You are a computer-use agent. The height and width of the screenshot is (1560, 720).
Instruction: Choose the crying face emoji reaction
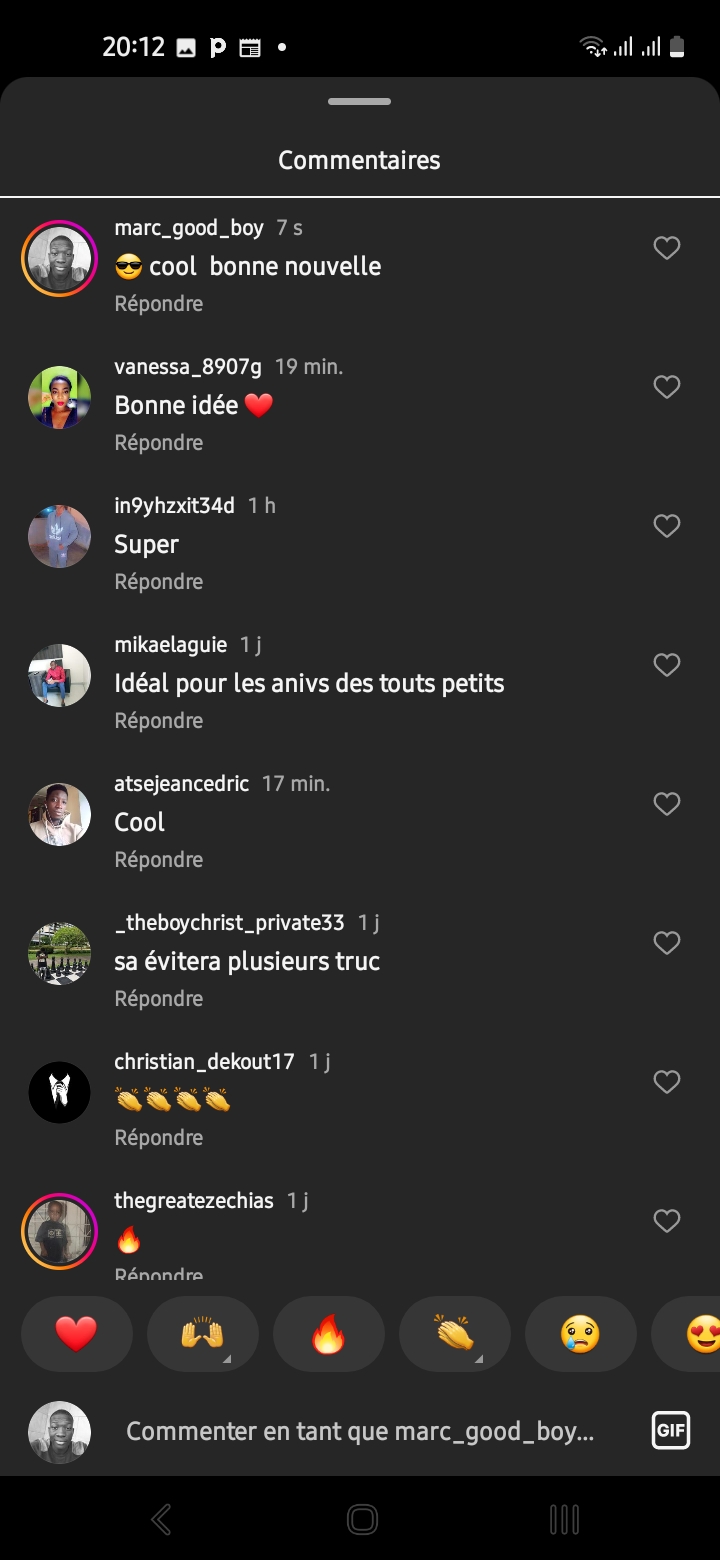[x=580, y=1334]
